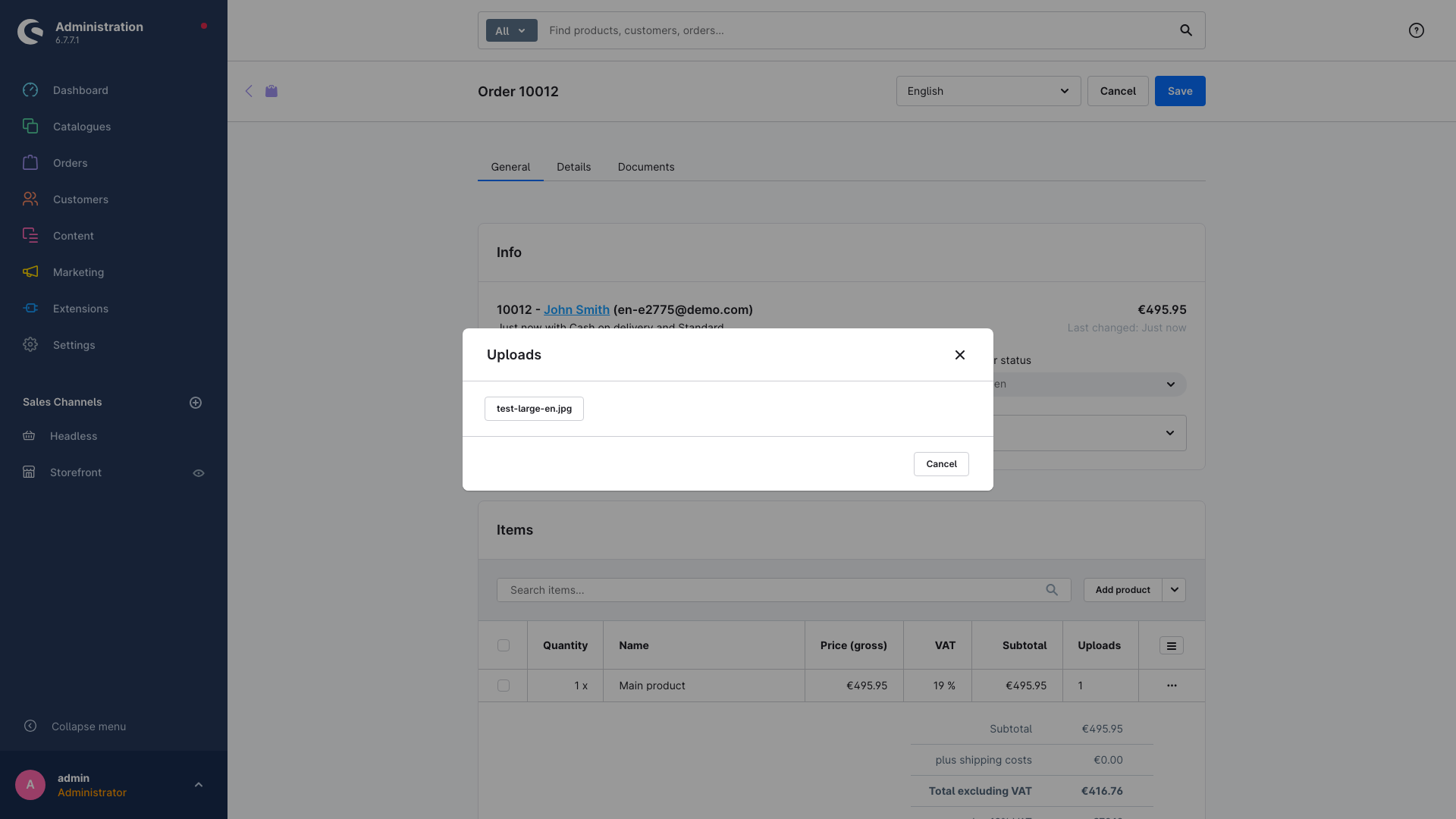
Task: Open the All search filter dropdown
Action: point(511,30)
